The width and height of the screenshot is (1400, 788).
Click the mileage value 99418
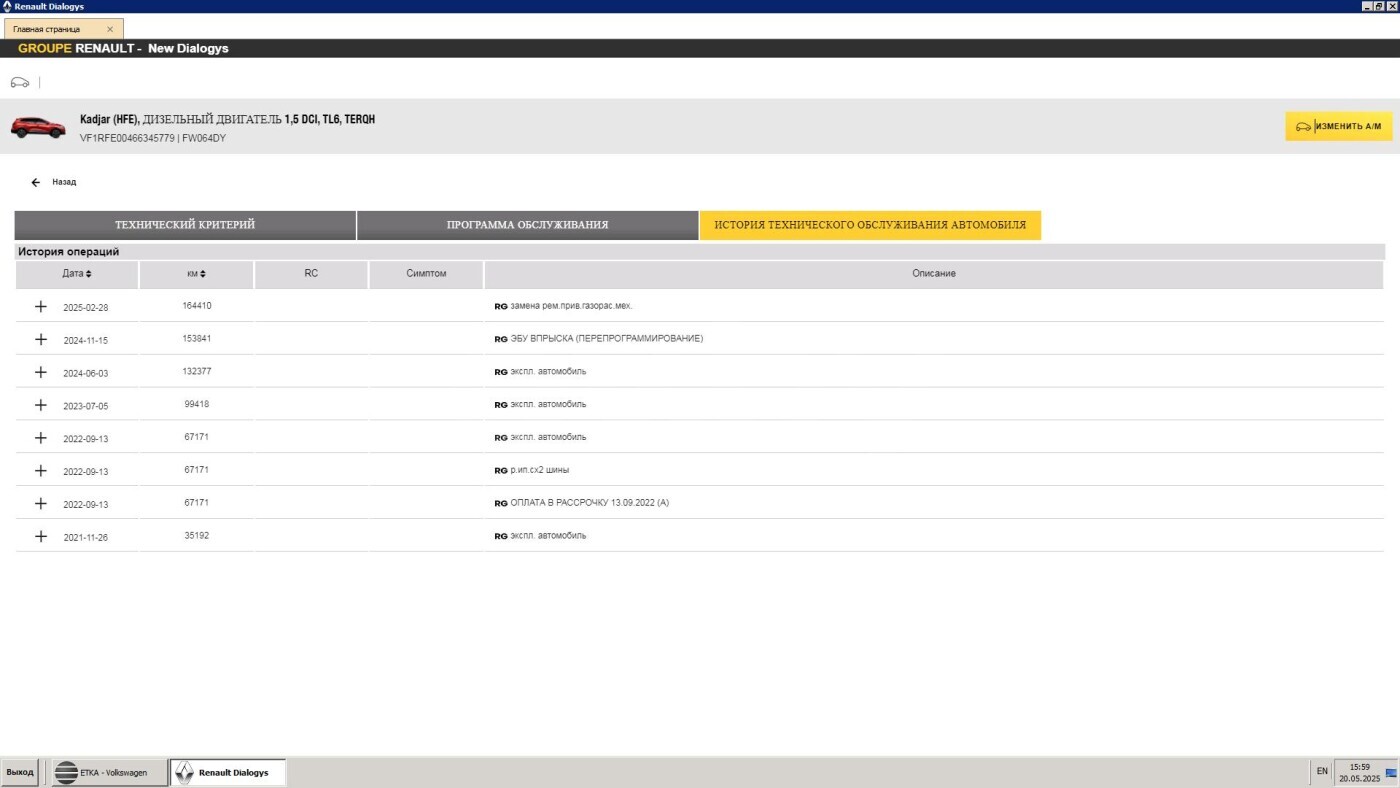tap(196, 404)
